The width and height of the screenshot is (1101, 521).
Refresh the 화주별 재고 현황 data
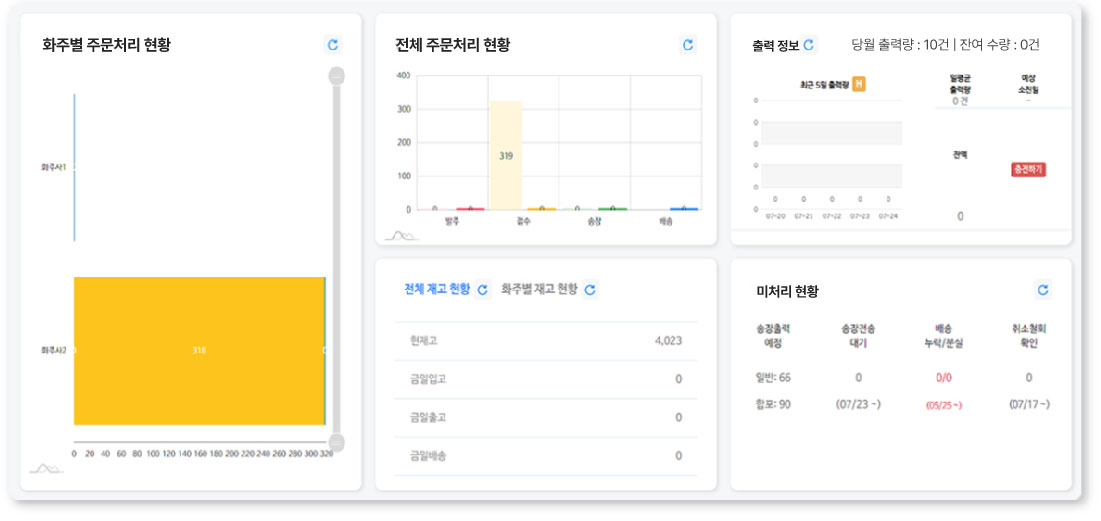tap(591, 289)
